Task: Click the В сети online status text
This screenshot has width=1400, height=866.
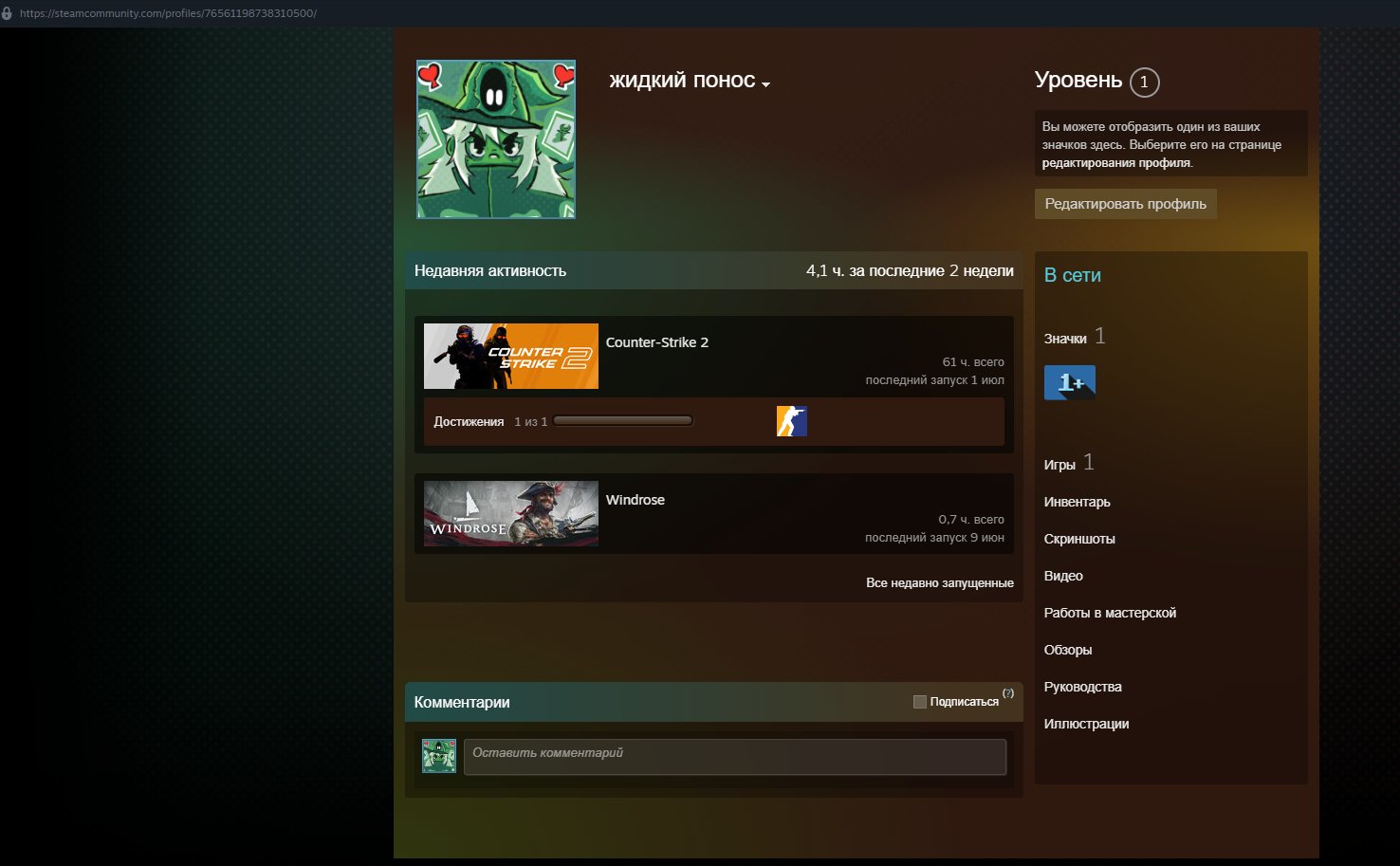Action: pyautogui.click(x=1073, y=275)
